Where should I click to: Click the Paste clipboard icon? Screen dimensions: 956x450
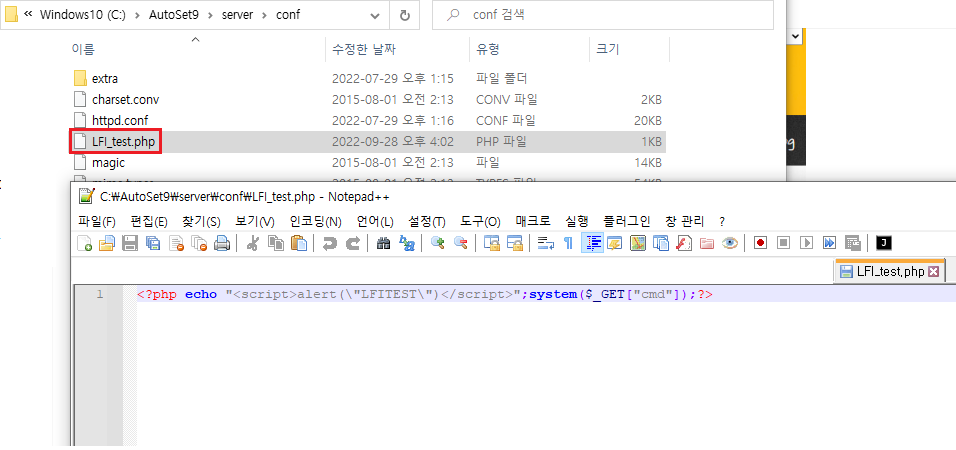298,243
